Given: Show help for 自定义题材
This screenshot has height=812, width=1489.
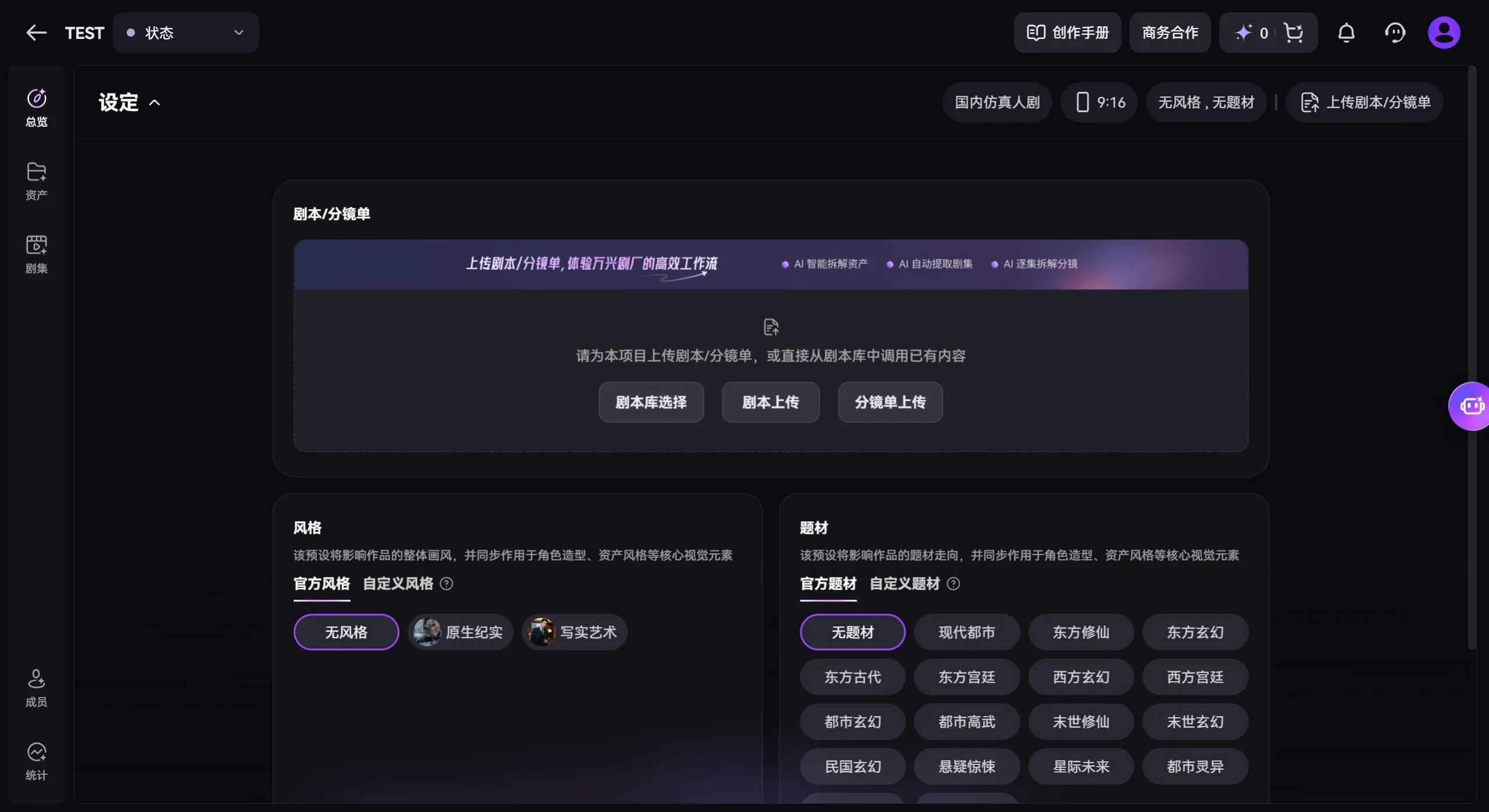Looking at the screenshot, I should pyautogui.click(x=953, y=583).
